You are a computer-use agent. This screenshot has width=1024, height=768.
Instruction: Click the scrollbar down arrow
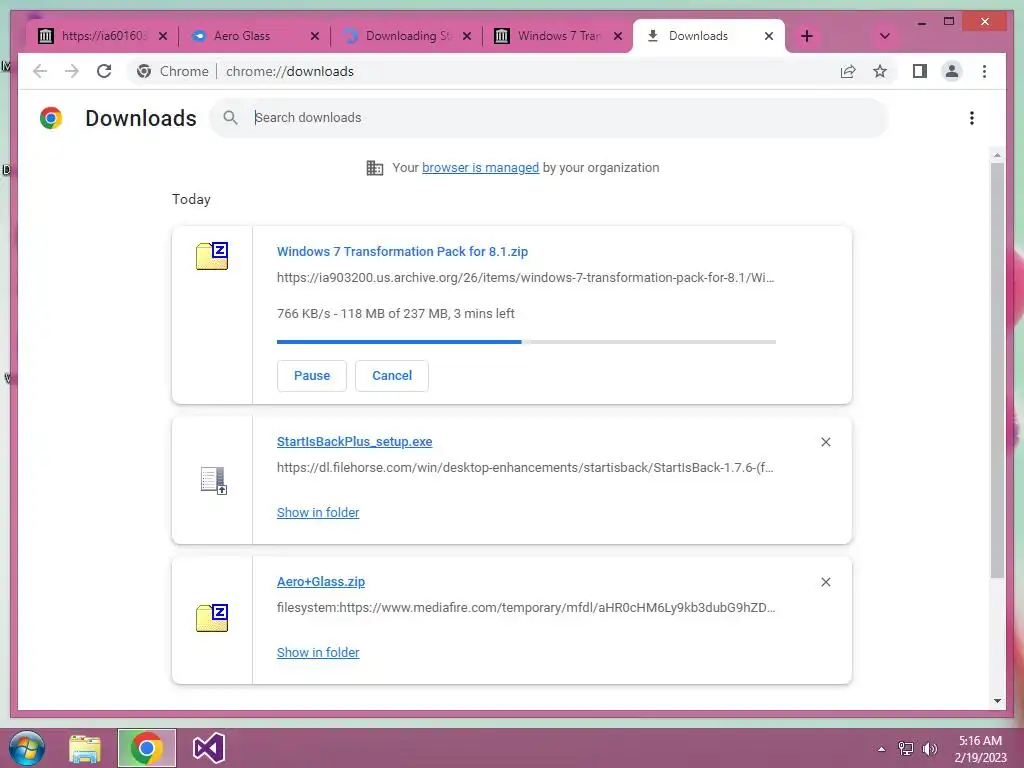coord(997,701)
